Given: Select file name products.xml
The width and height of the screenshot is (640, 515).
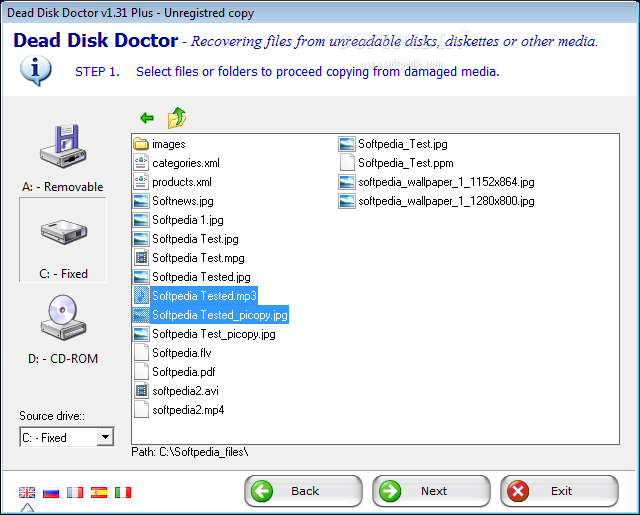Looking at the screenshot, I should 182,182.
